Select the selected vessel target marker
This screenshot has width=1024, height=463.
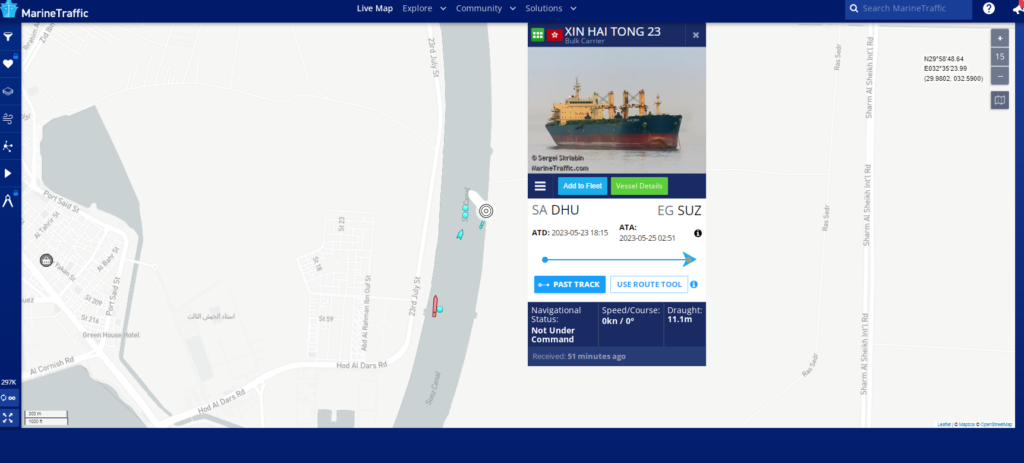coord(486,211)
